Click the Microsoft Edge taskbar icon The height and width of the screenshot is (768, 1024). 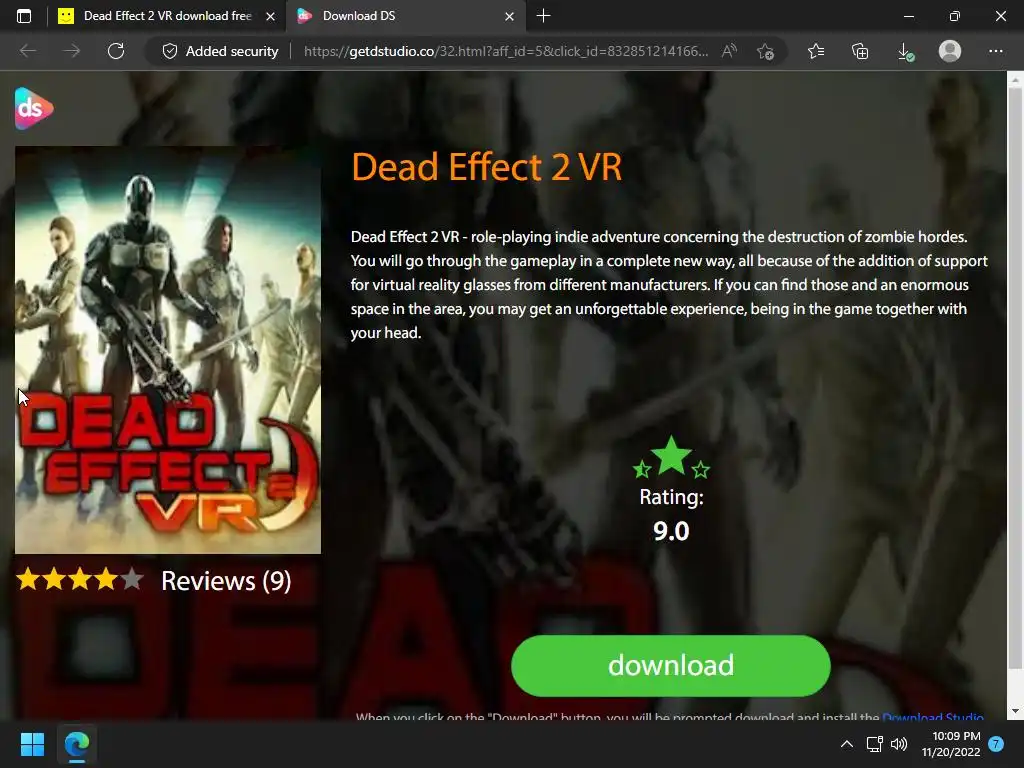(76, 744)
